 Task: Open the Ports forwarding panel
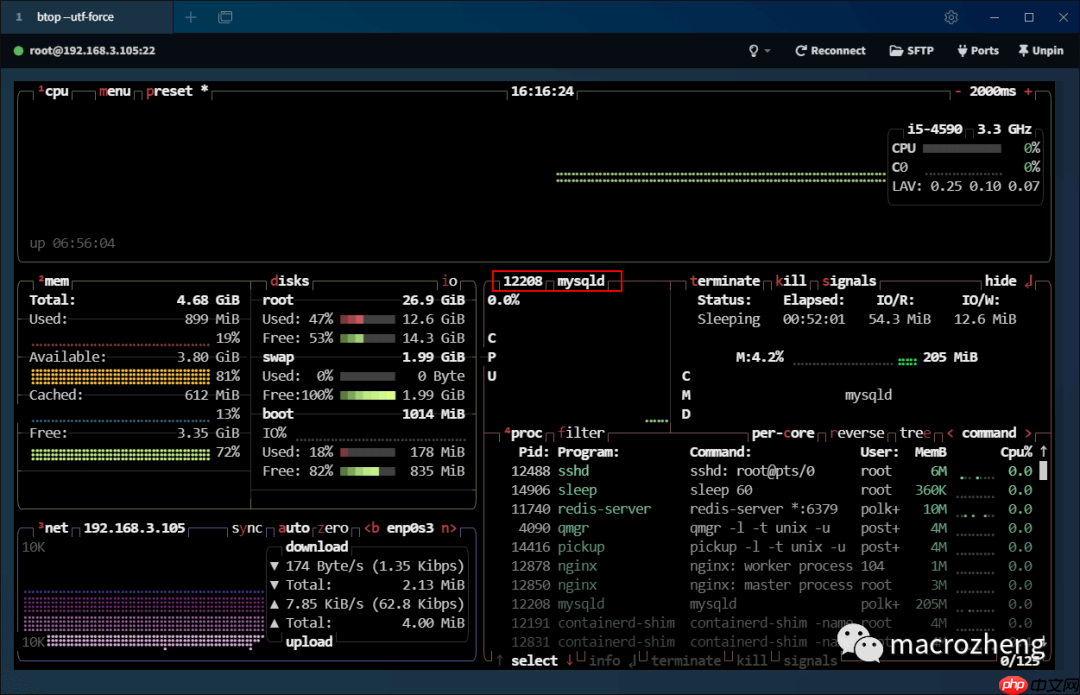[x=977, y=50]
